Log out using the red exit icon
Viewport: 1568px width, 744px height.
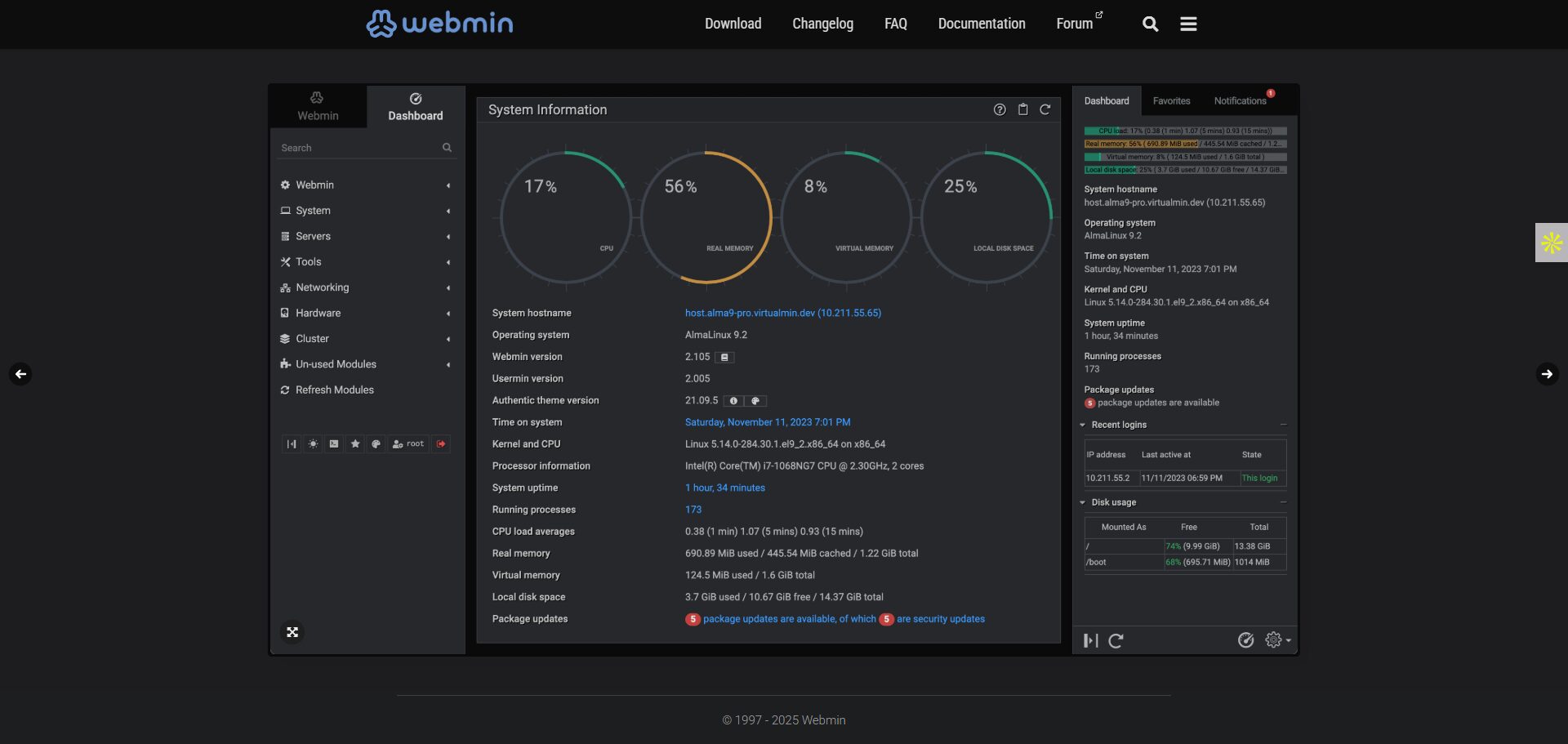click(x=441, y=444)
